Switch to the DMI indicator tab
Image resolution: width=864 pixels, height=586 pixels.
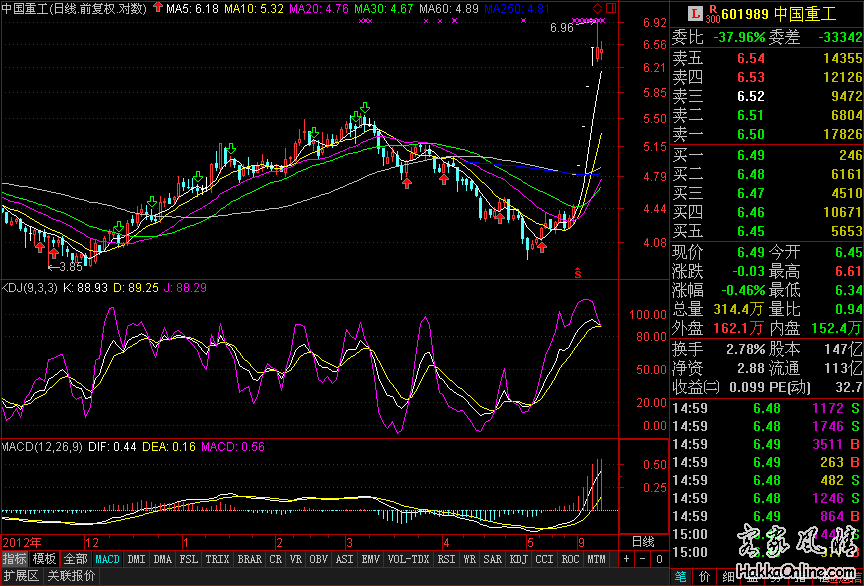(x=137, y=559)
